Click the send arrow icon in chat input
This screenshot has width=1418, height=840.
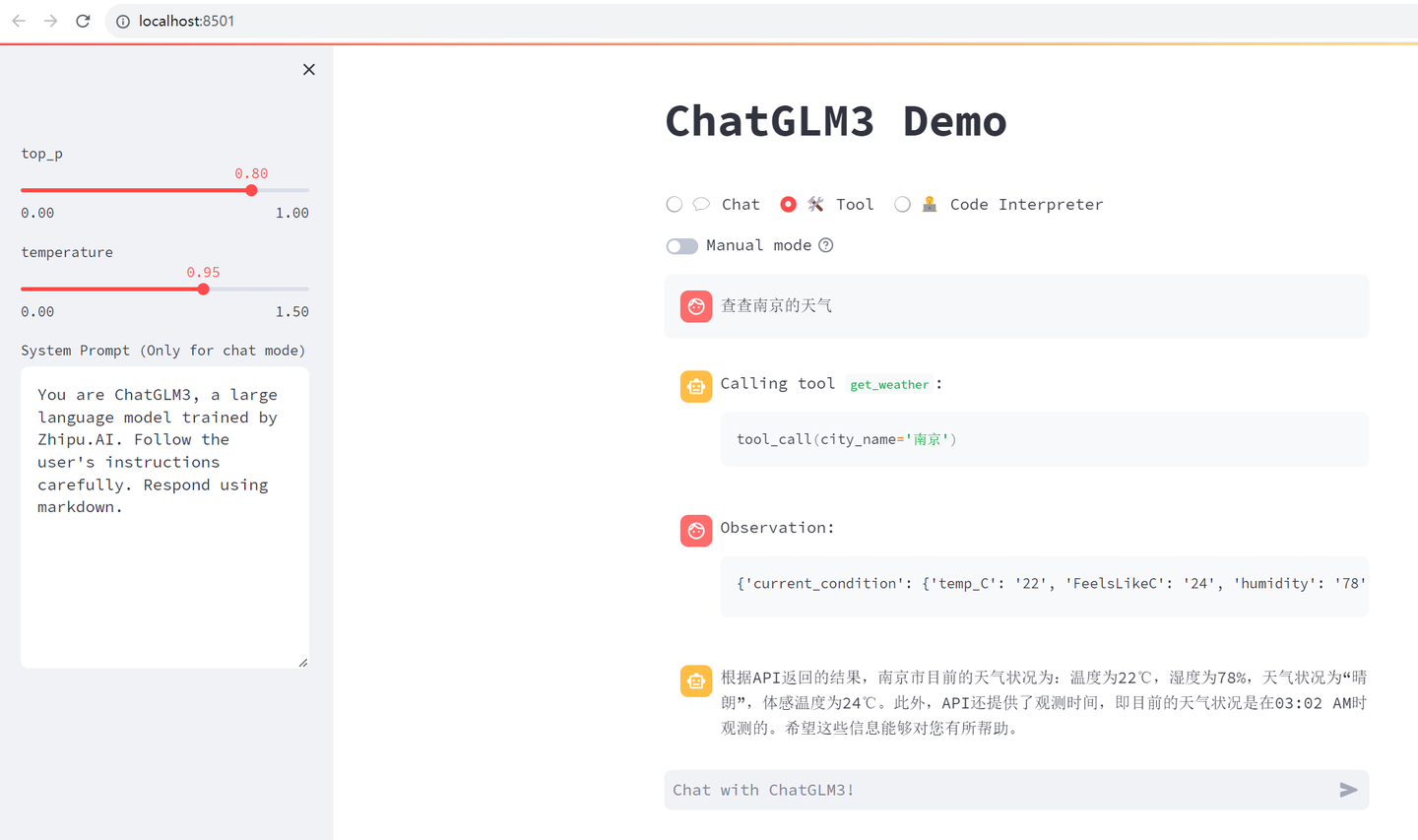(x=1349, y=790)
